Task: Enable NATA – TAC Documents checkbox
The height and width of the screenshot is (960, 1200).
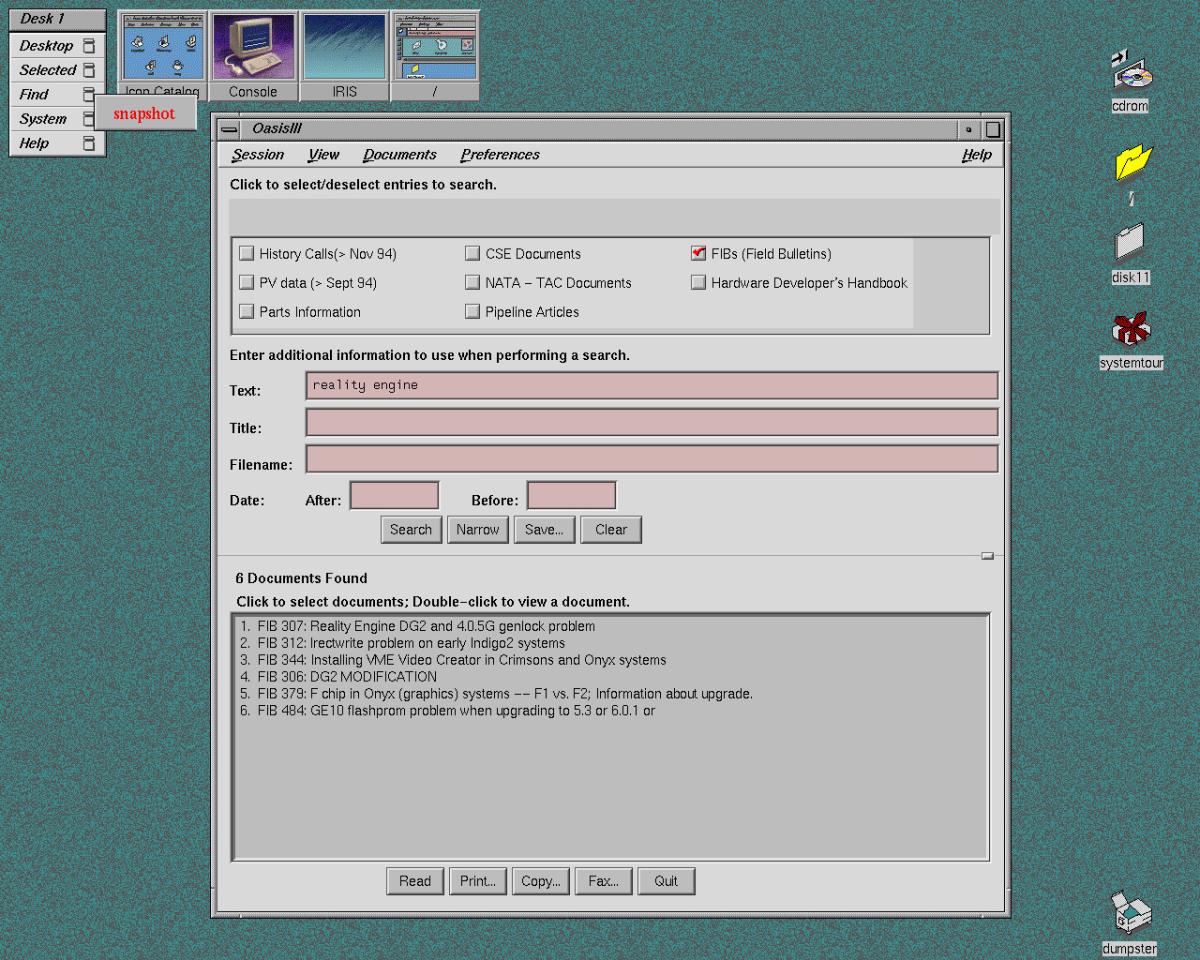Action: (x=472, y=283)
